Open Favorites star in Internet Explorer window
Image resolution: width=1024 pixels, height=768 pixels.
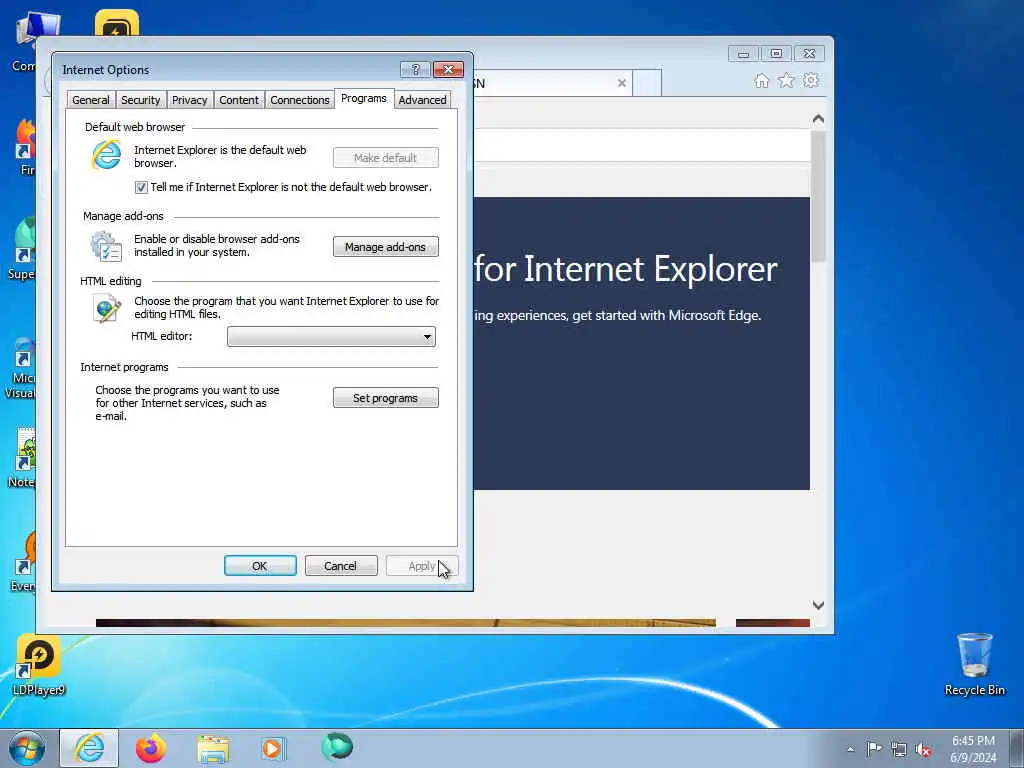pos(786,80)
